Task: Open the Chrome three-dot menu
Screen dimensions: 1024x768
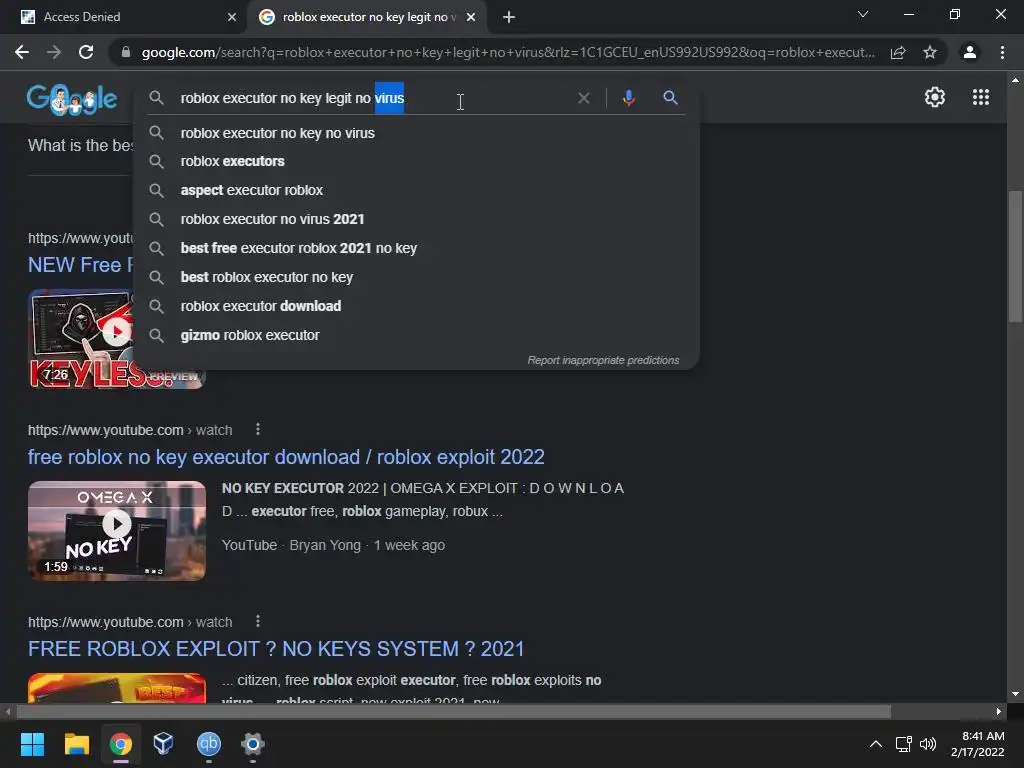Action: (x=1002, y=52)
